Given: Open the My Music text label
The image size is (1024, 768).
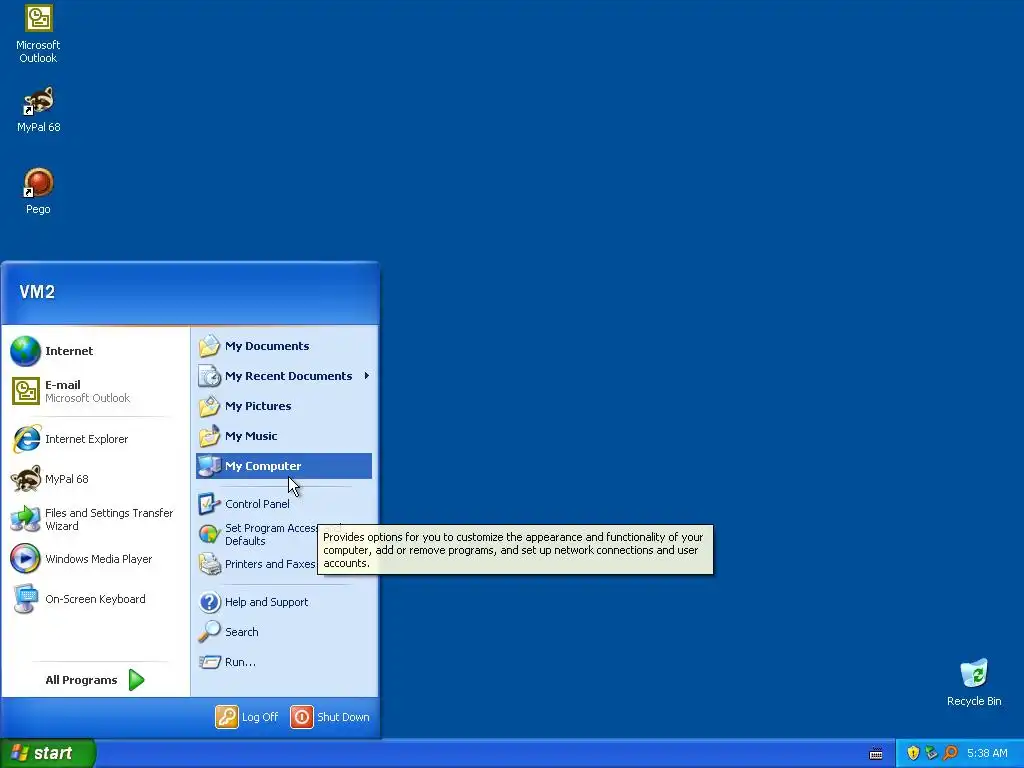Looking at the screenshot, I should point(251,436).
